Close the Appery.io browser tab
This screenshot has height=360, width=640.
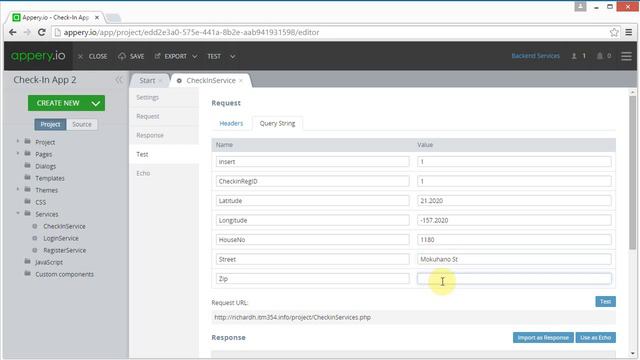coord(97,18)
